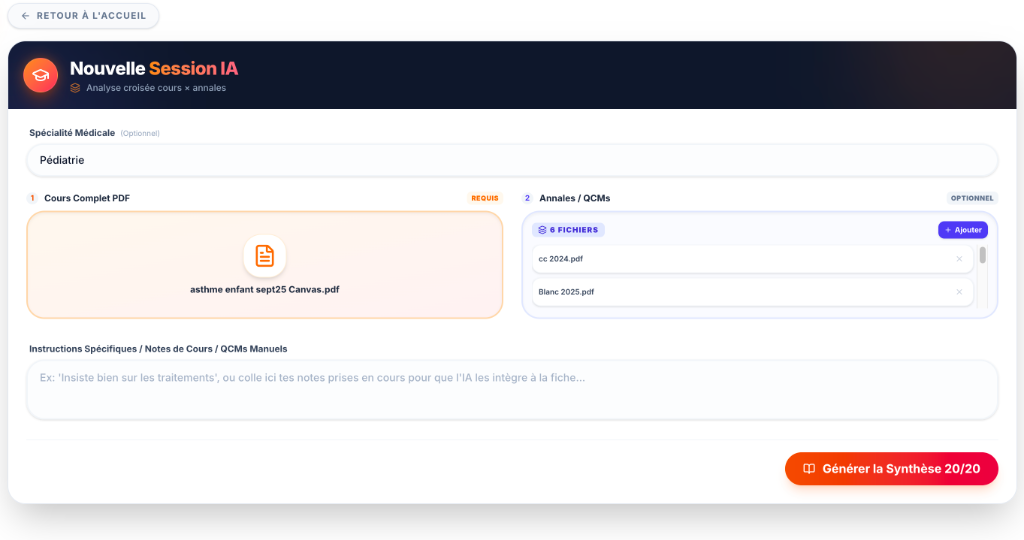
Task: Click the graduation cap logo icon
Action: point(41,75)
